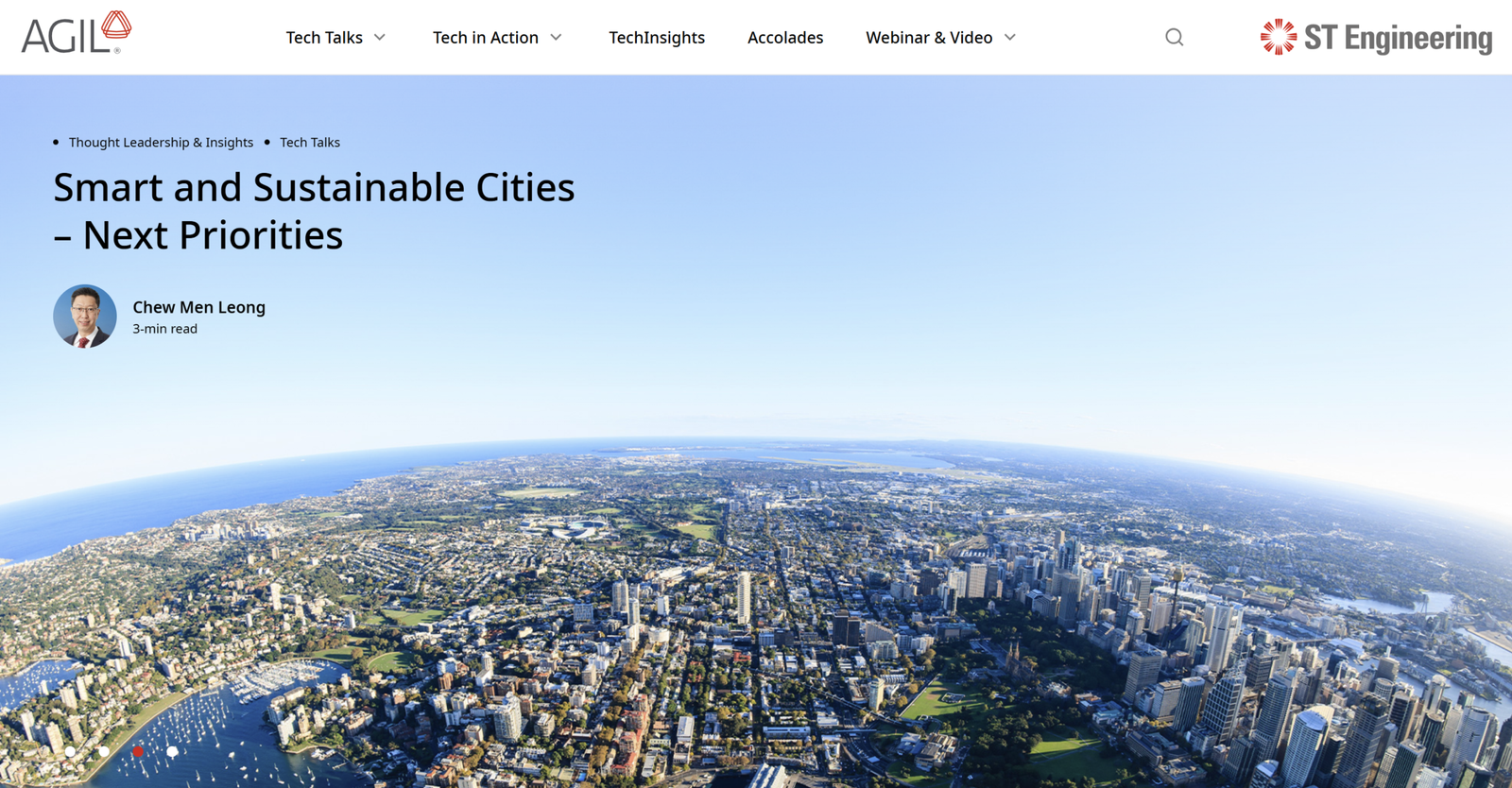Open the Thought Leadership & Insights tag
Viewport: 1512px width, 788px height.
[x=161, y=143]
